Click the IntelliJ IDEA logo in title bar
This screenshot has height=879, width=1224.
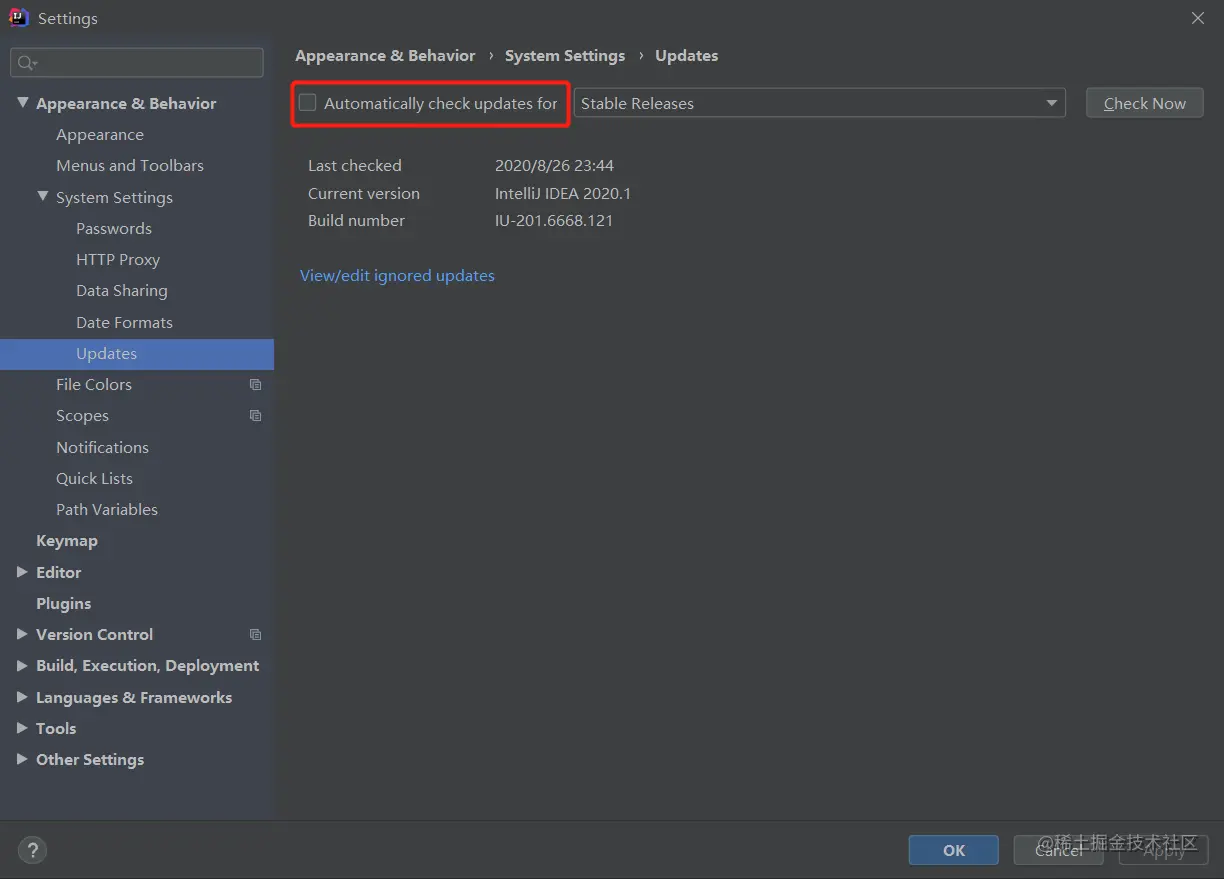tap(18, 18)
